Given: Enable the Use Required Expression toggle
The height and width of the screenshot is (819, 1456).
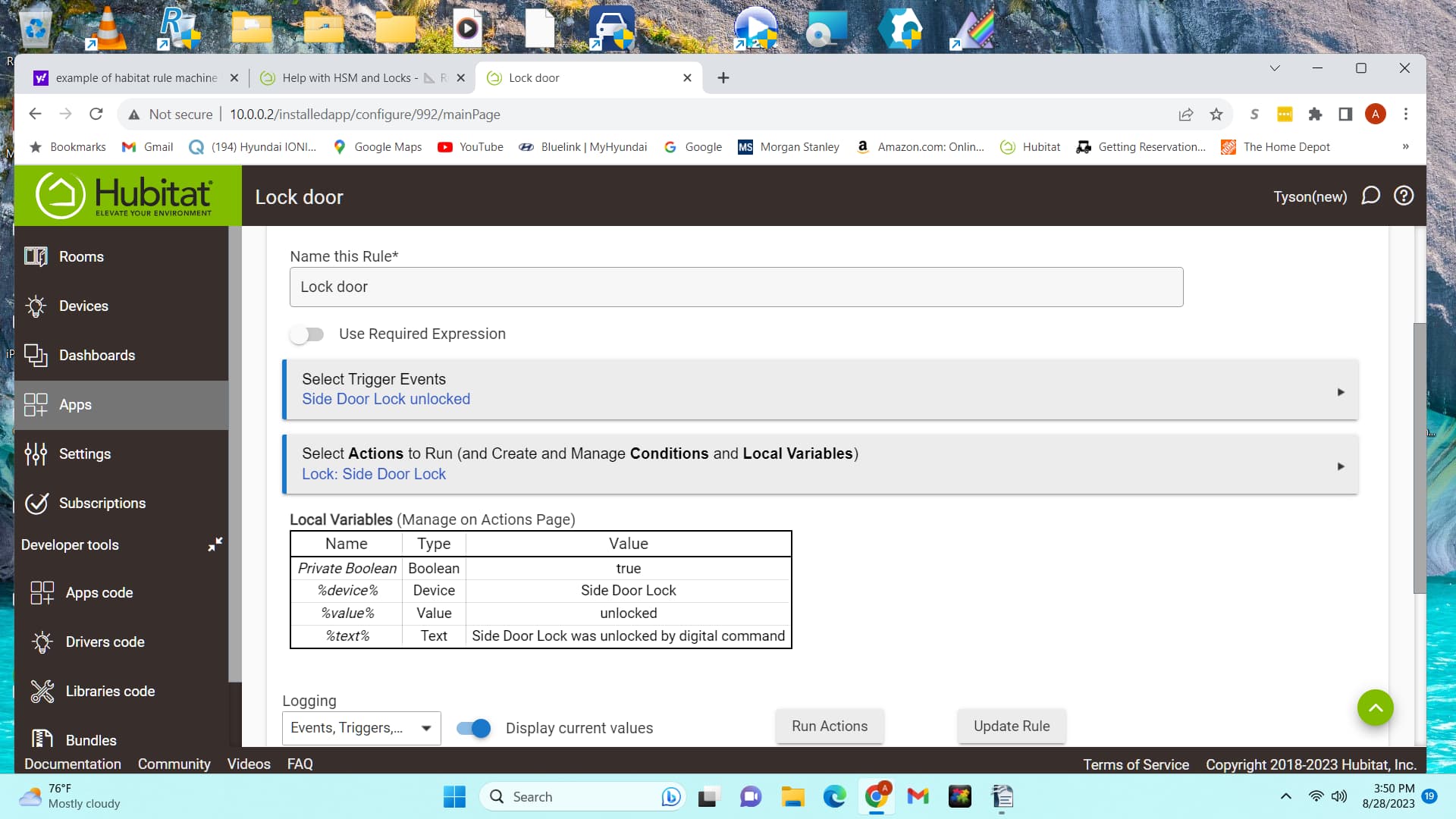Looking at the screenshot, I should 307,334.
